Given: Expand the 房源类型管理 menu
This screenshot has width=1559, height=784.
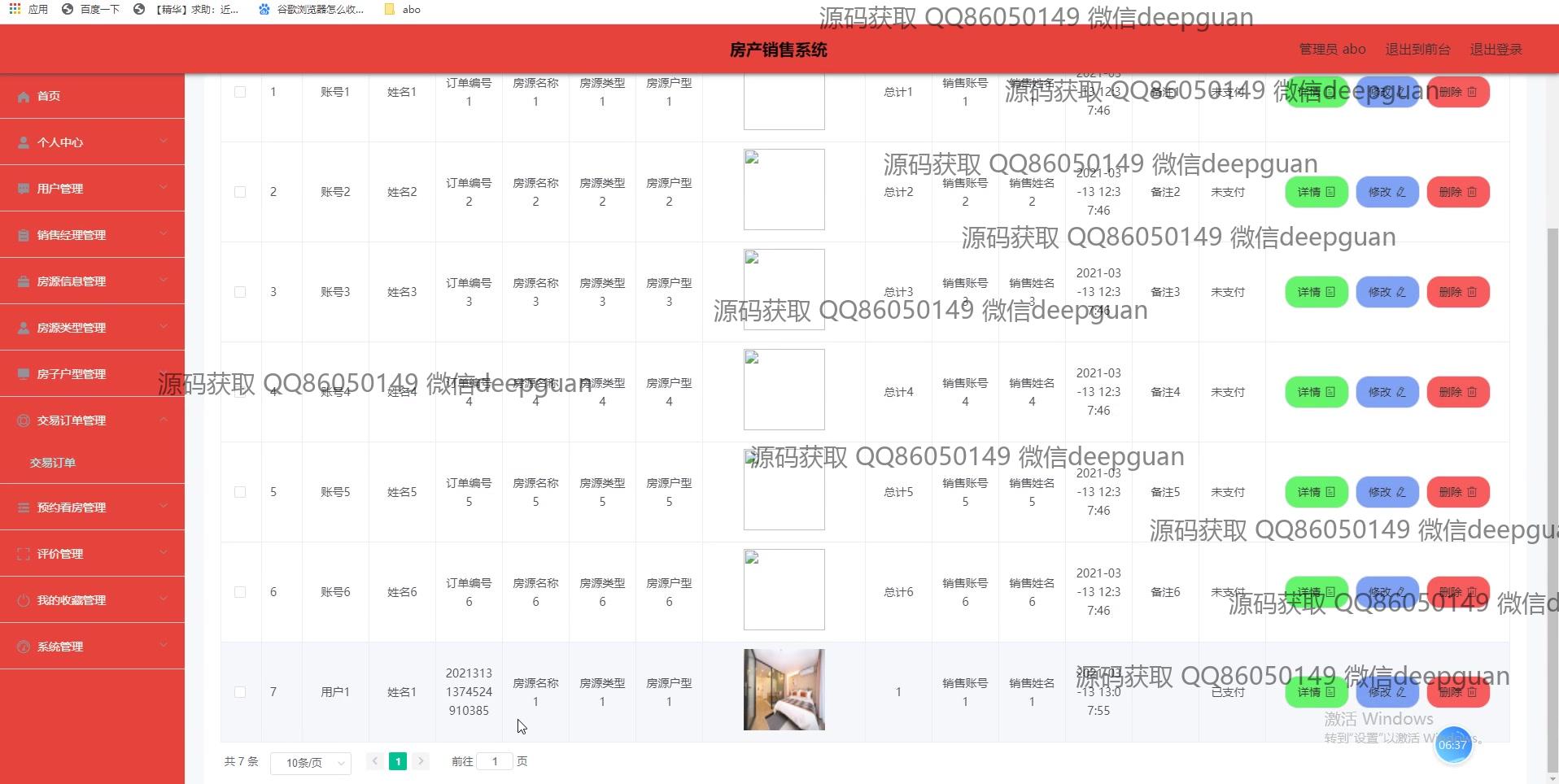Looking at the screenshot, I should point(92,328).
